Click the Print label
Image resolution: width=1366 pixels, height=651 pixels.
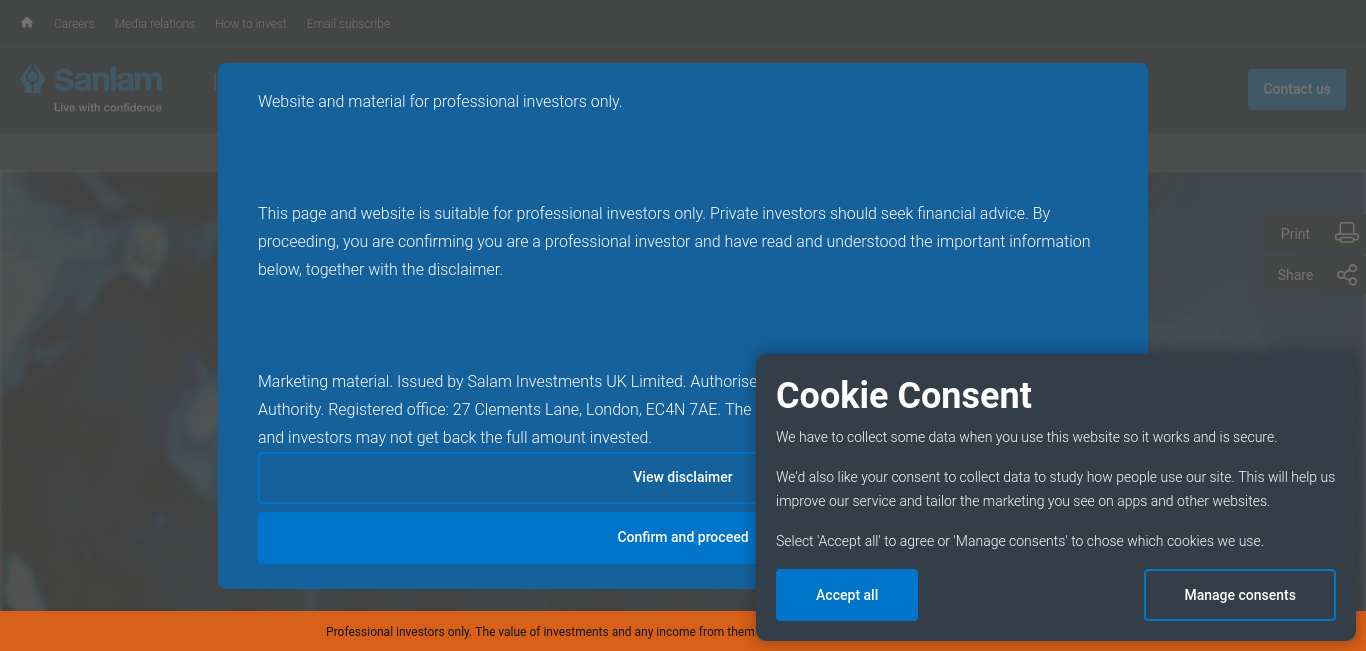click(1295, 234)
